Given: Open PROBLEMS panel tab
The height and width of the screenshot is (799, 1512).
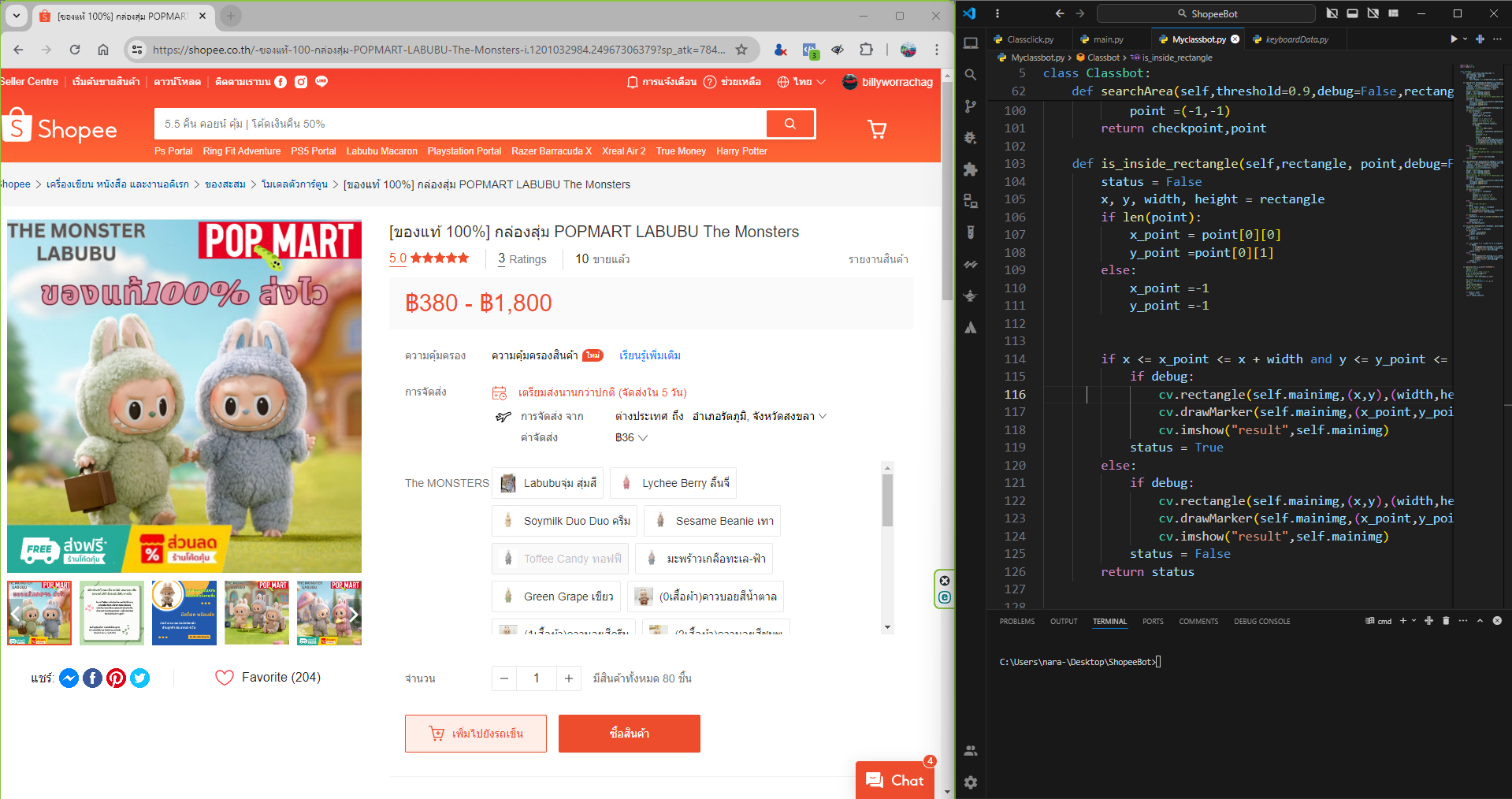Looking at the screenshot, I should [x=1017, y=622].
